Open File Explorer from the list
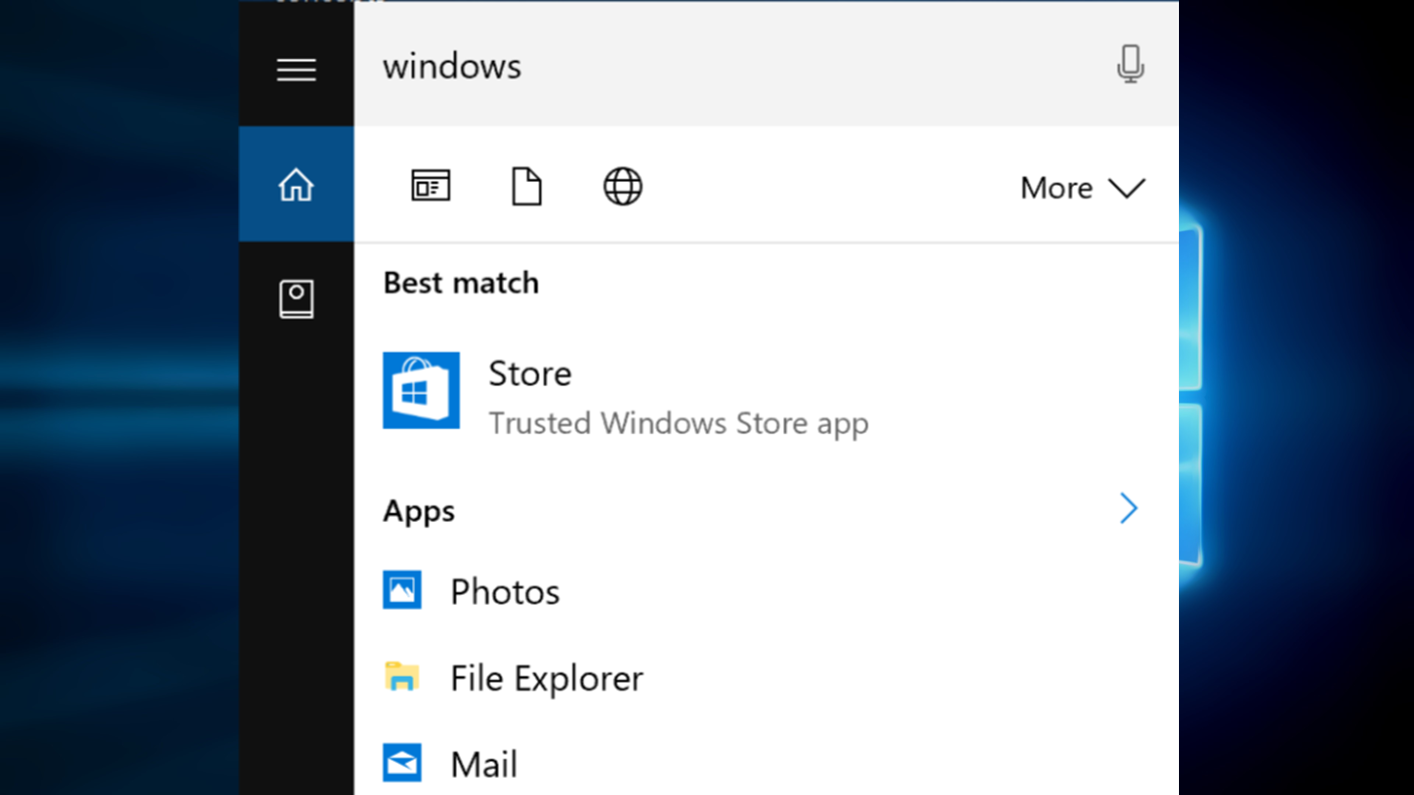 tap(766, 678)
